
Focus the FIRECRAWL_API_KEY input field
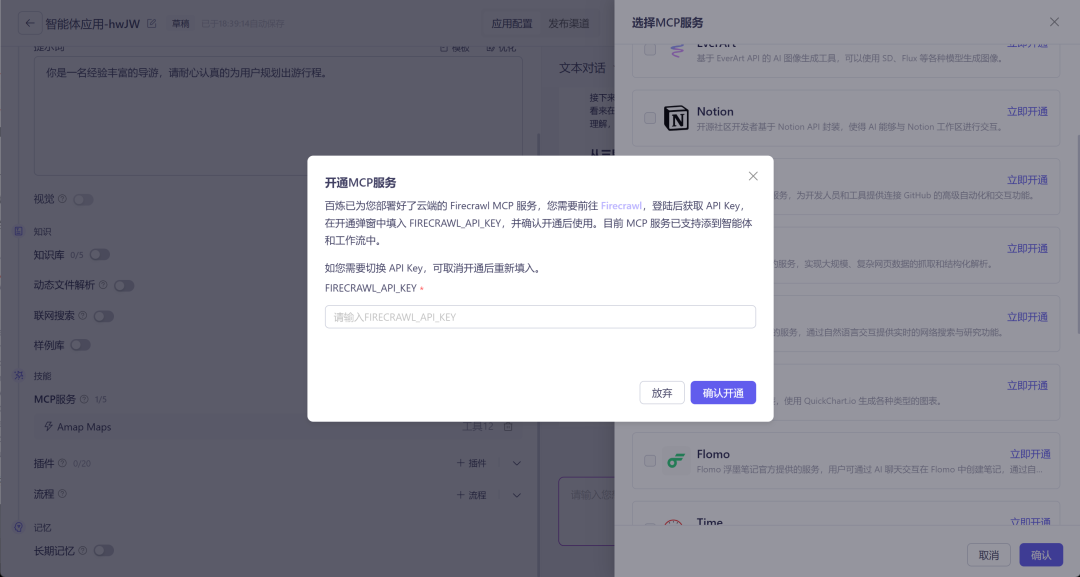point(540,317)
